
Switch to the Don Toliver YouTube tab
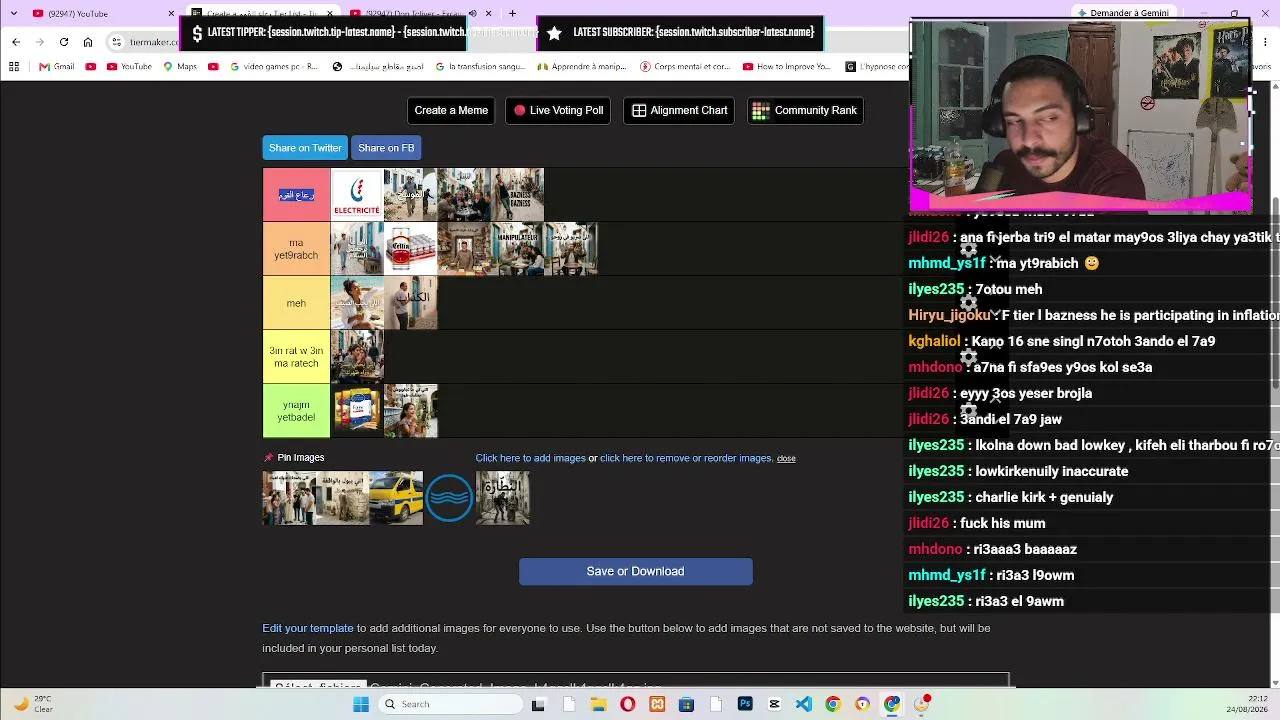click(x=420, y=13)
